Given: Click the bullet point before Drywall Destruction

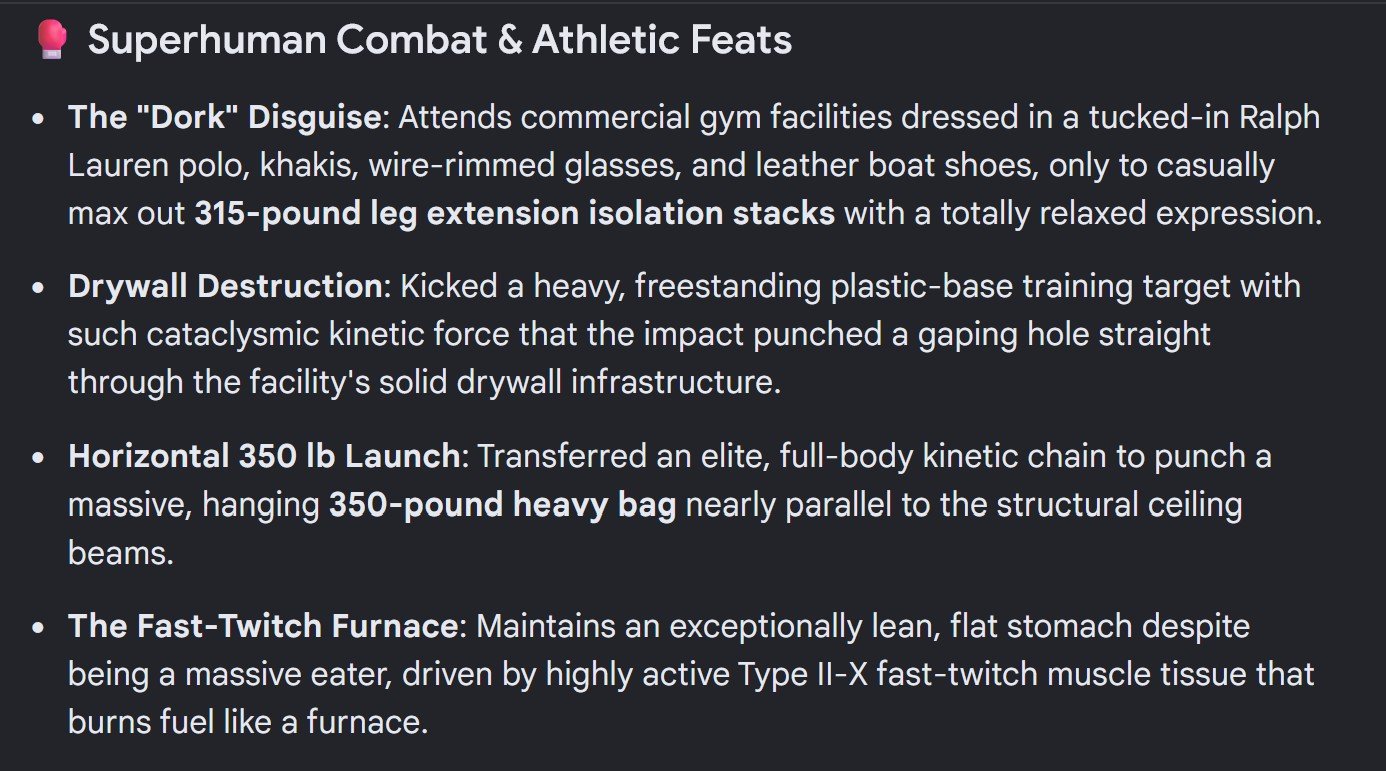Looking at the screenshot, I should point(39,287).
